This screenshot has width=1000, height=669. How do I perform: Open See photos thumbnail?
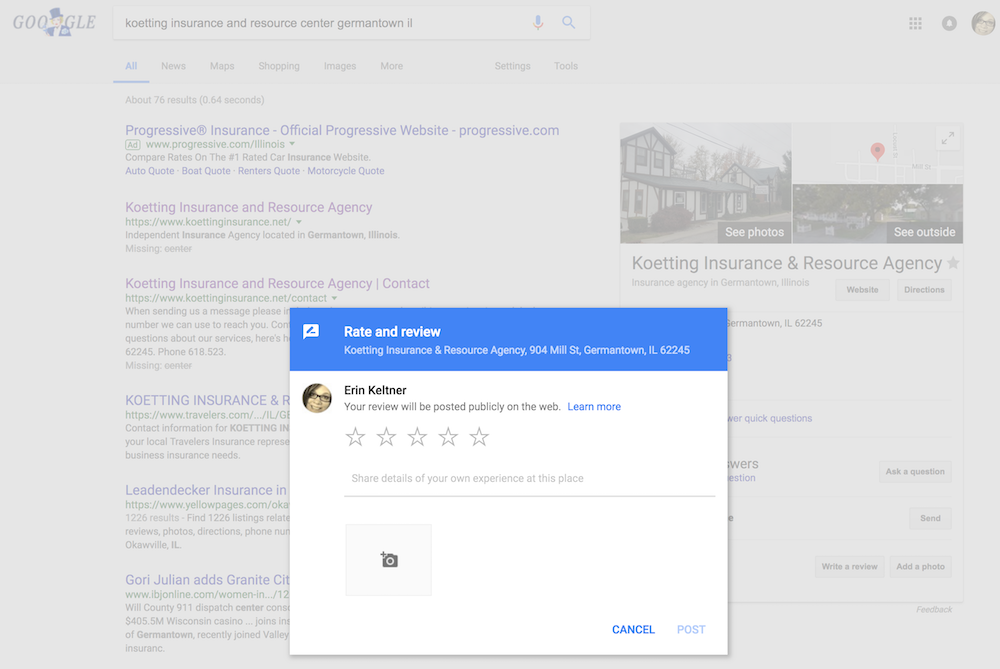click(705, 183)
